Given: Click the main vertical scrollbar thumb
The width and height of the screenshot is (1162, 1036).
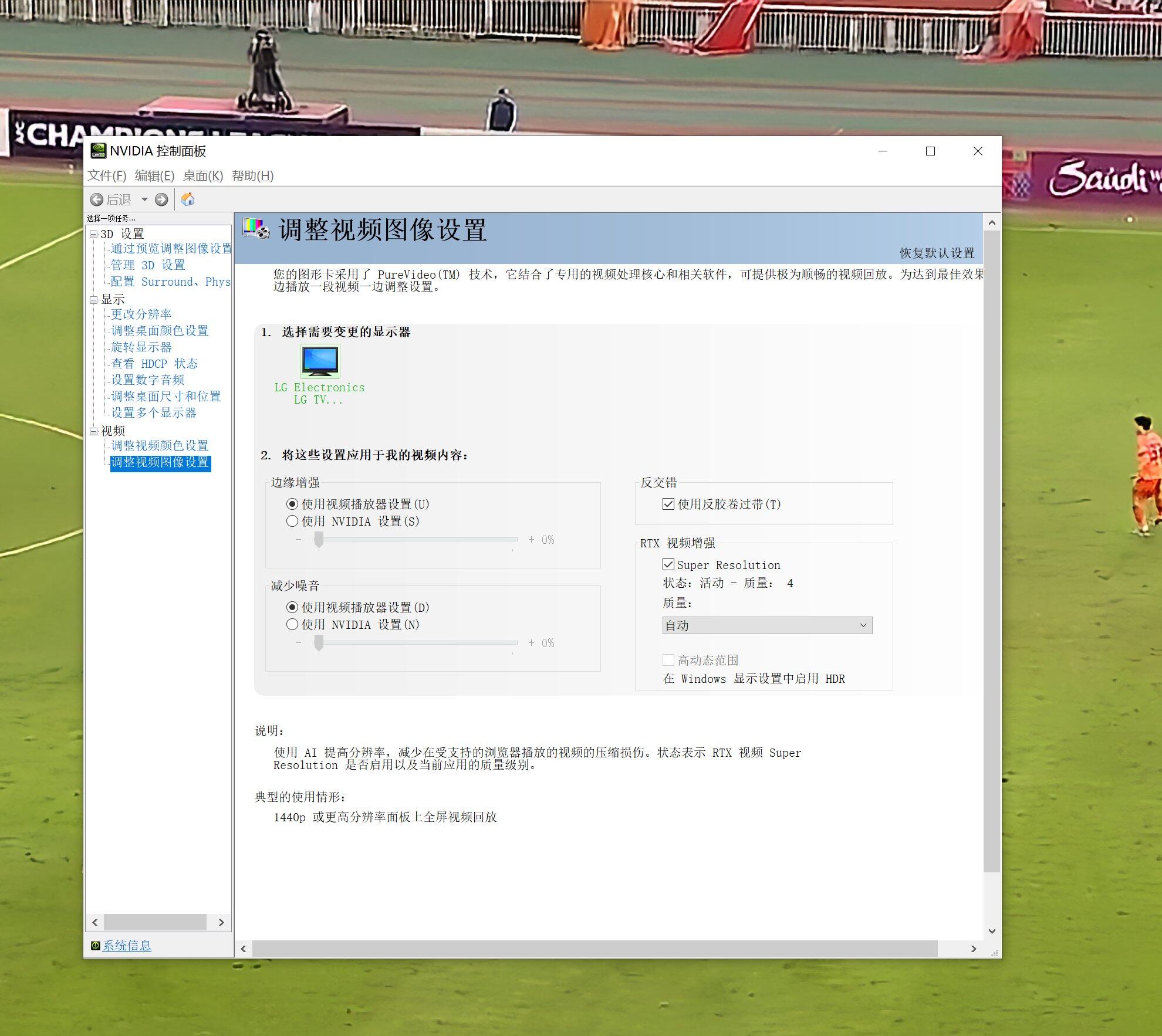Looking at the screenshot, I should tap(992, 551).
